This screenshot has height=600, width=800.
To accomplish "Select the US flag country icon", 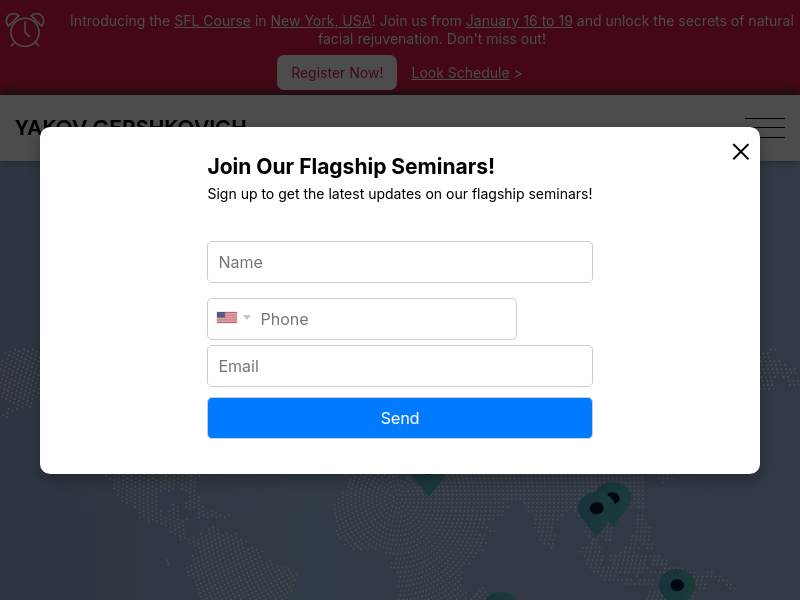I will pyautogui.click(x=227, y=317).
